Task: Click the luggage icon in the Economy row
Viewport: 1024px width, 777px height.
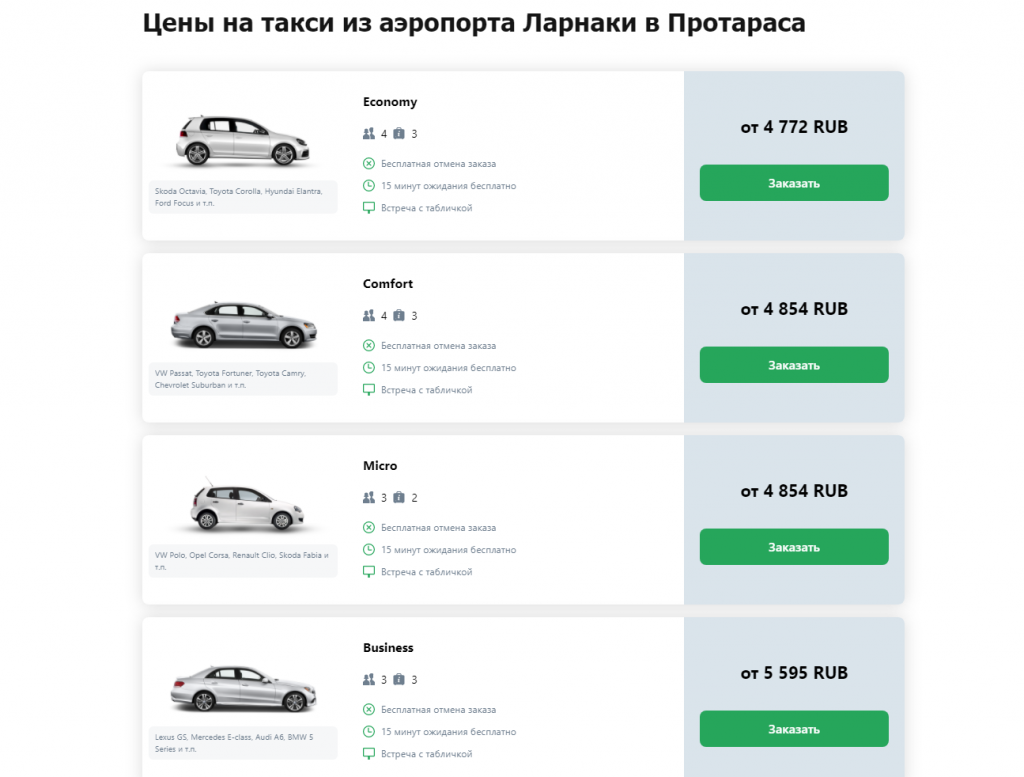Action: coord(397,133)
